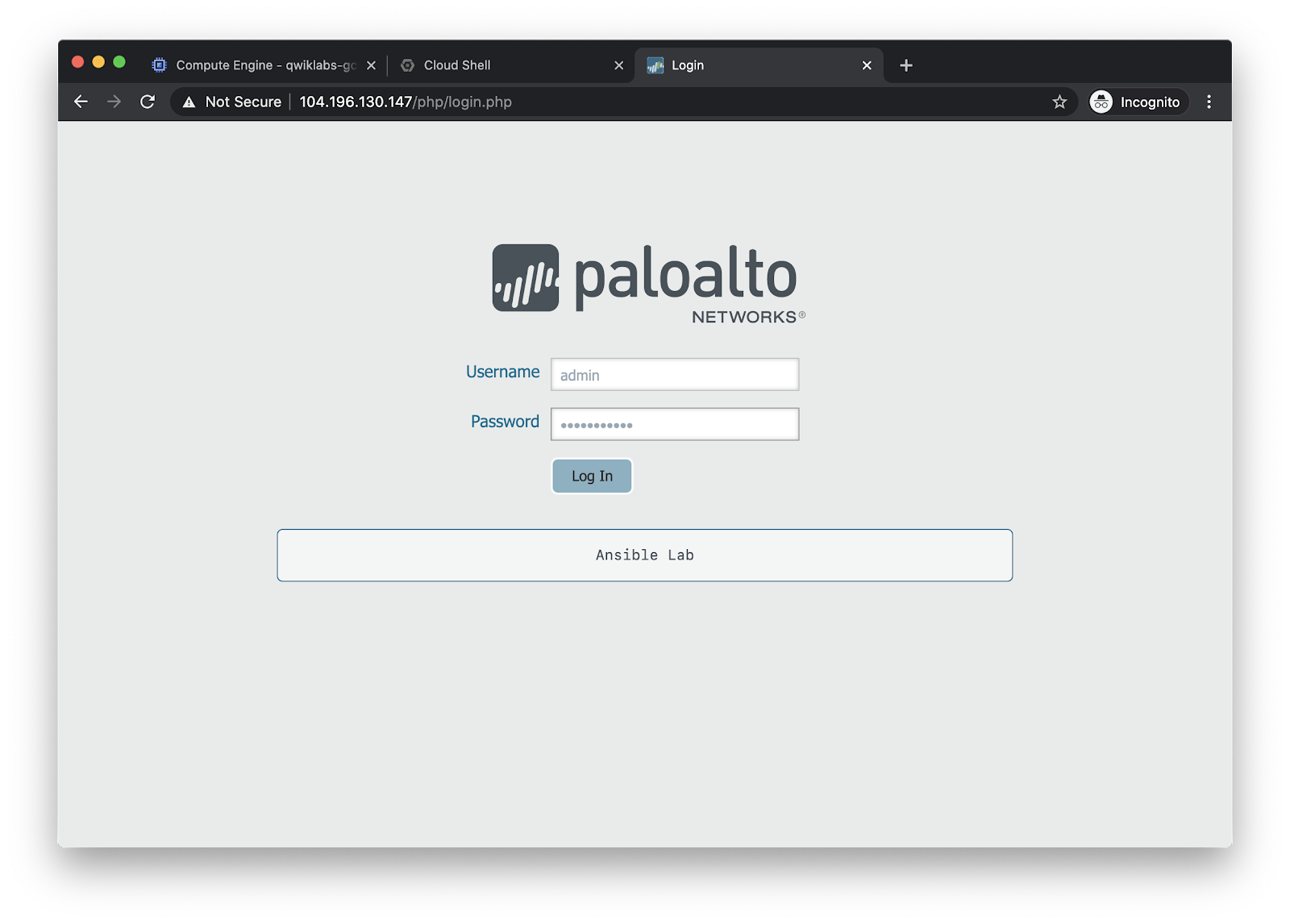Click the Username label
The width and height of the screenshot is (1290, 924).
(502, 372)
